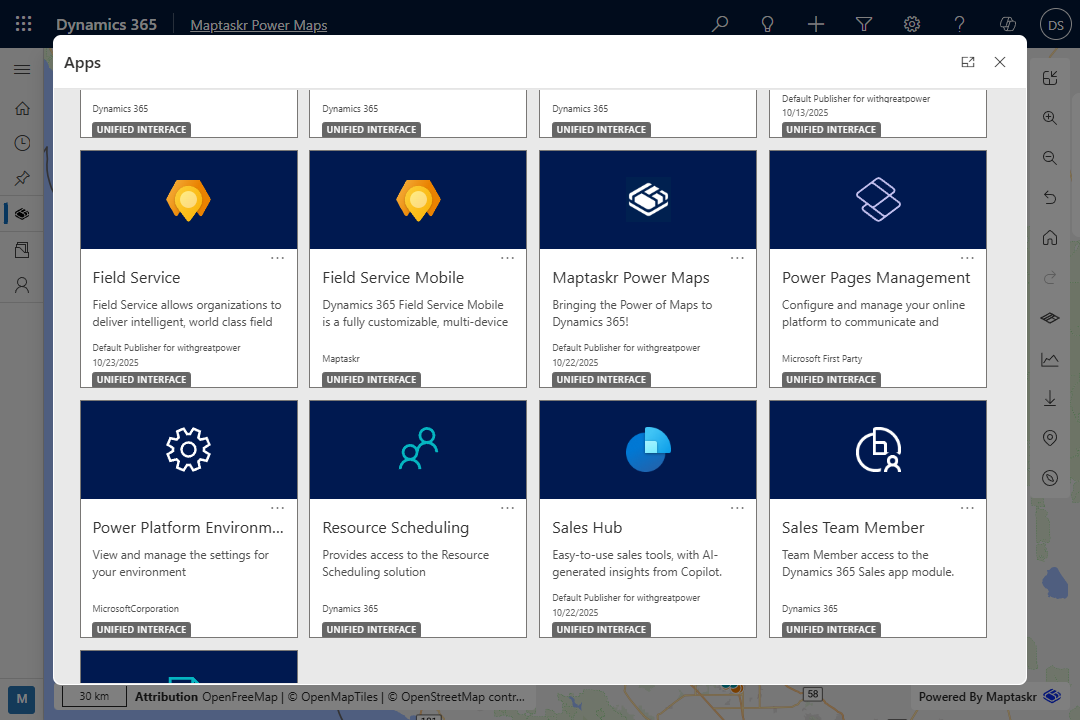Zoom out on the map toolbar
Viewport: 1080px width, 720px height.
1050,158
